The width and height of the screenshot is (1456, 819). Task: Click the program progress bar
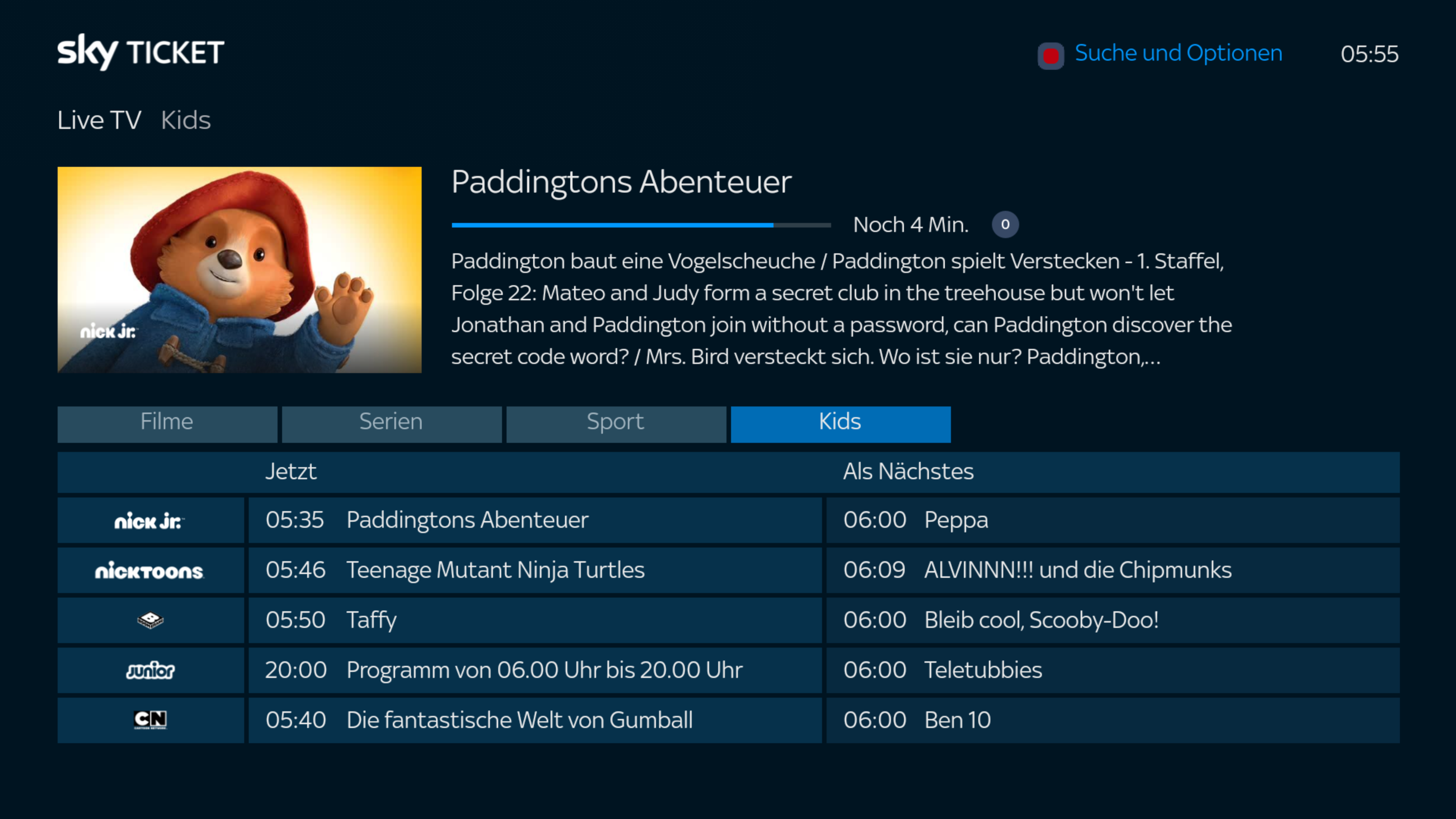pyautogui.click(x=641, y=225)
